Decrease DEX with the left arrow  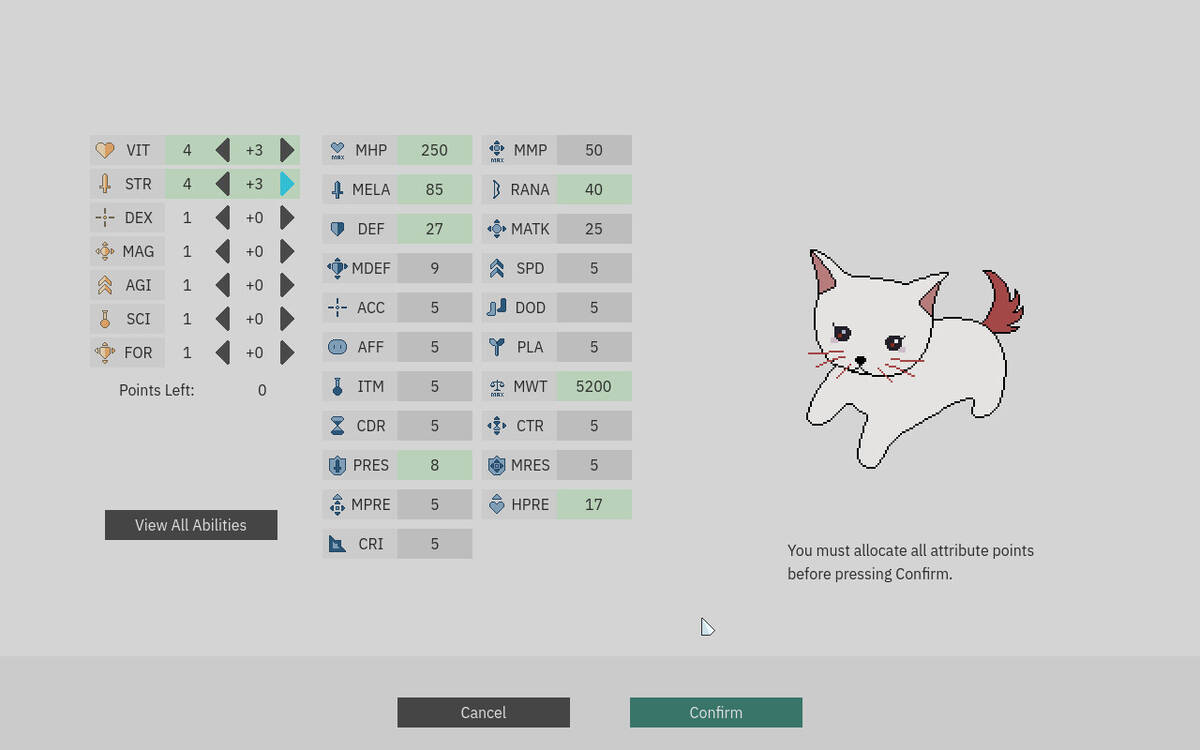pos(222,218)
